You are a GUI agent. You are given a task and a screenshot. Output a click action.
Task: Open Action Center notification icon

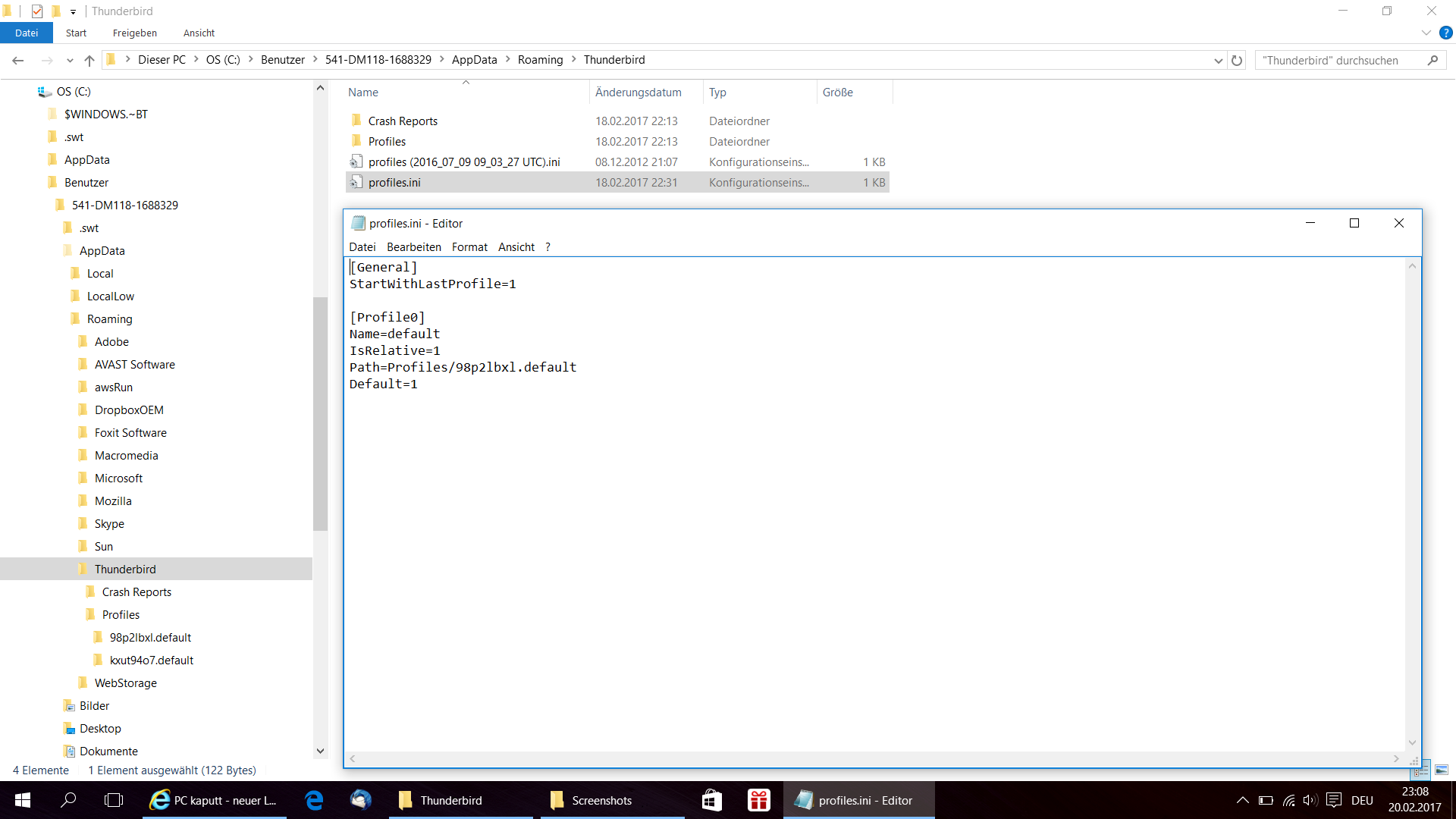tap(1334, 800)
